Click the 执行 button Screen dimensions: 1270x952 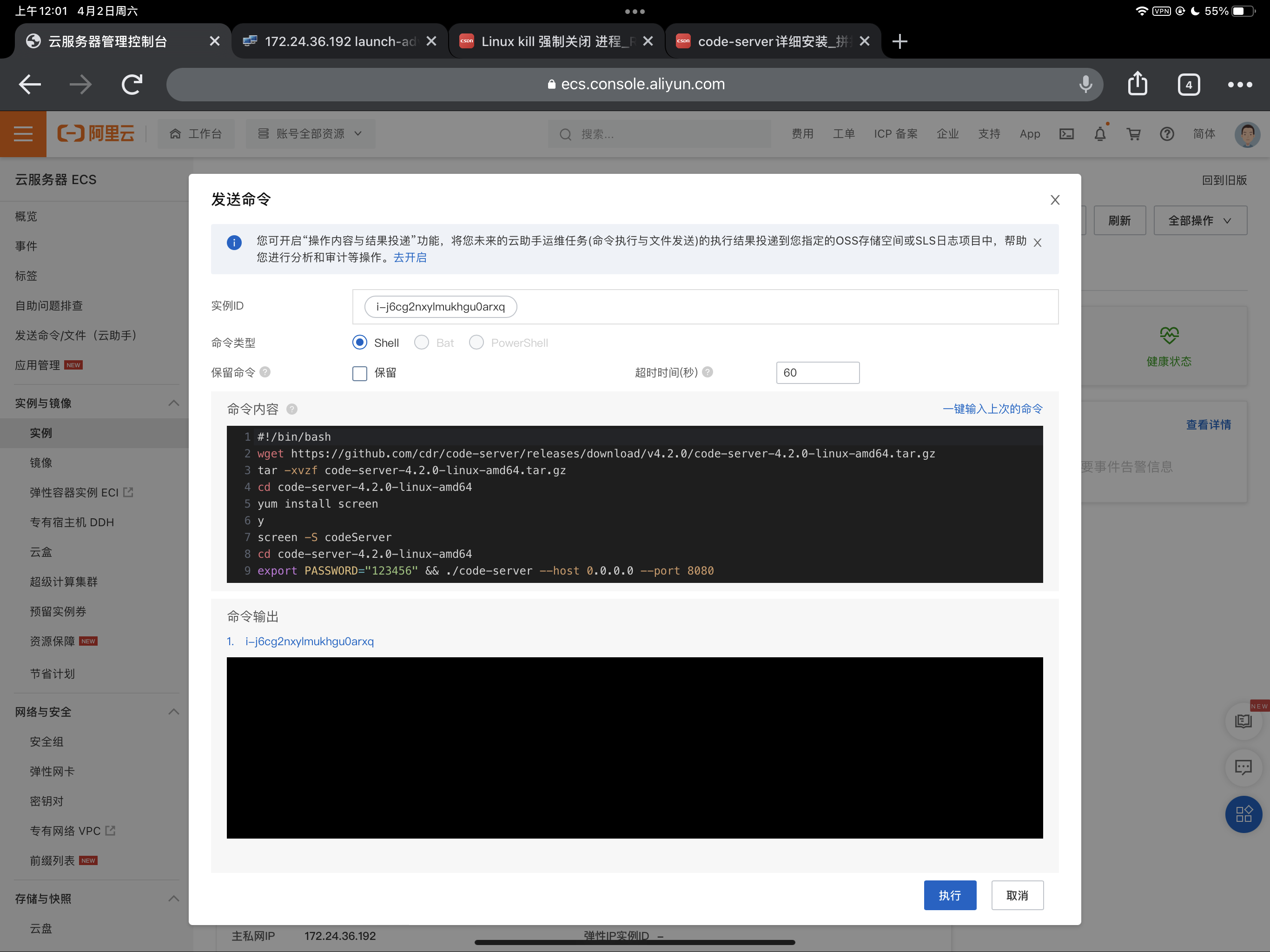coord(950,895)
